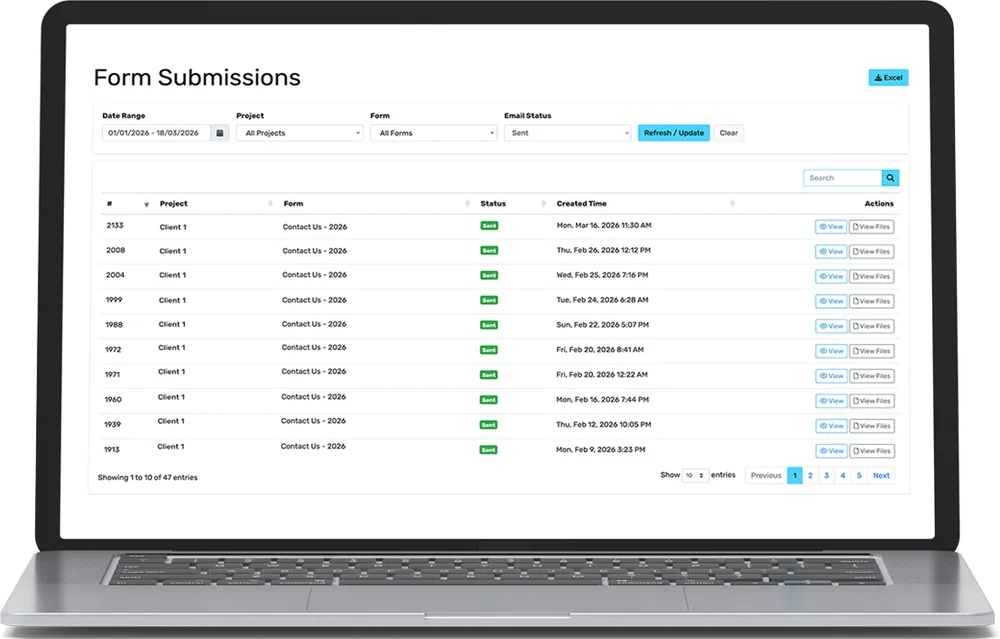The height and width of the screenshot is (639, 1000).
Task: Click 'Mon, Feb 9, 2026 3:23 PM' cell
Action: 600,450
